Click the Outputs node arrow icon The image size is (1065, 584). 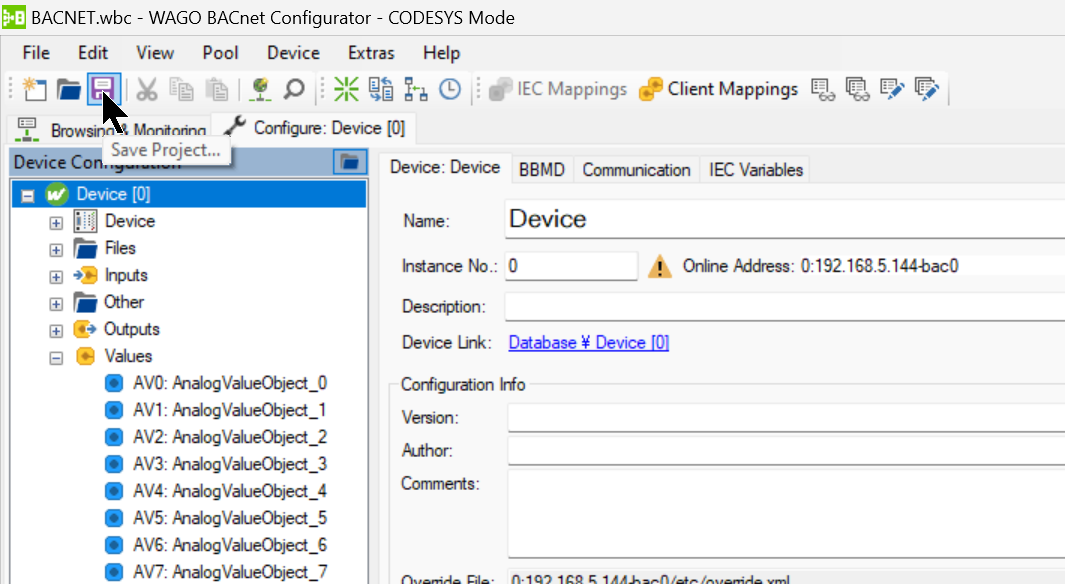[x=85, y=329]
